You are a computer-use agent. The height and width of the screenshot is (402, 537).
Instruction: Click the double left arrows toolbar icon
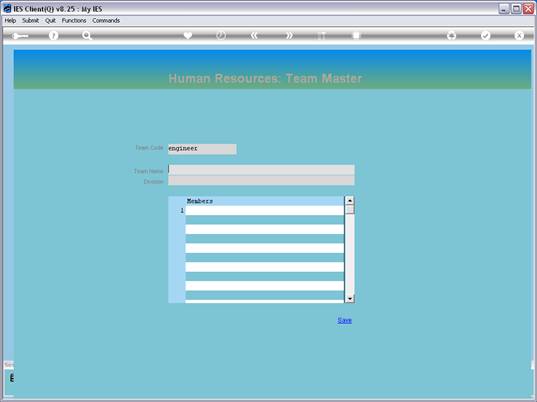click(x=254, y=35)
